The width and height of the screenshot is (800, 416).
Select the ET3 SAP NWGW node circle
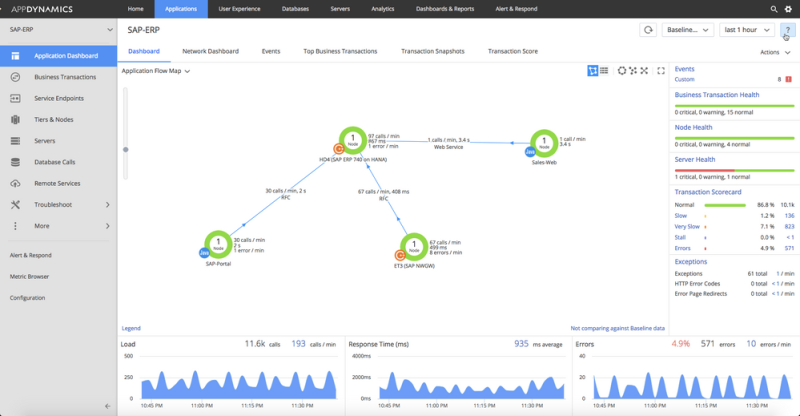(414, 247)
